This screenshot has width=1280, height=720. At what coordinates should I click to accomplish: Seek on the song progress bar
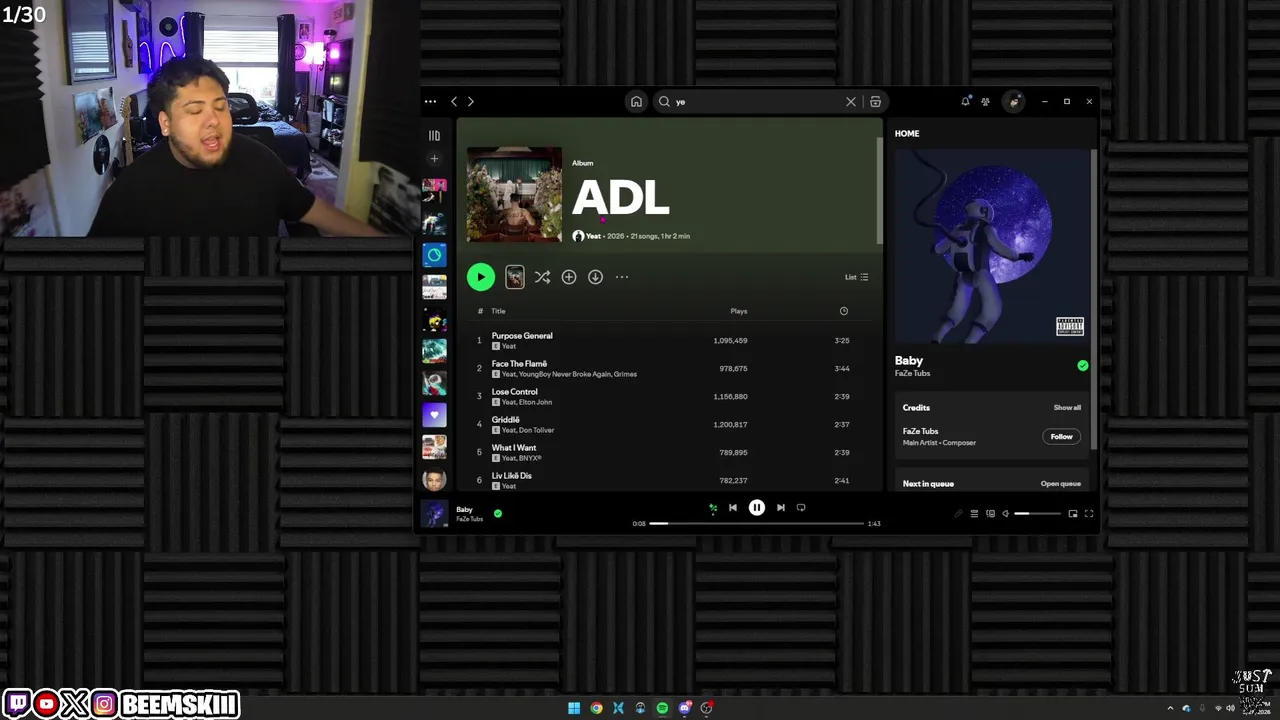[757, 524]
